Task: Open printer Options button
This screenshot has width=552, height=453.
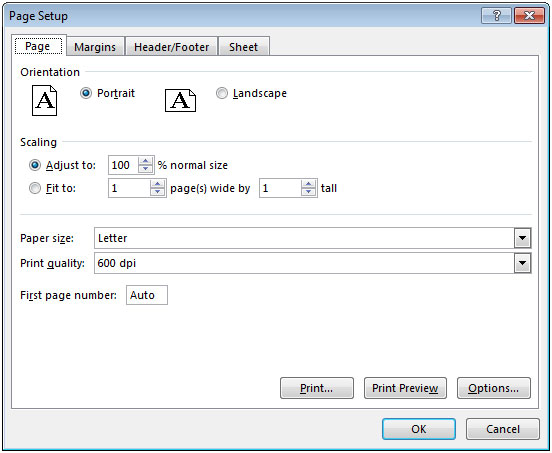Action: point(494,388)
